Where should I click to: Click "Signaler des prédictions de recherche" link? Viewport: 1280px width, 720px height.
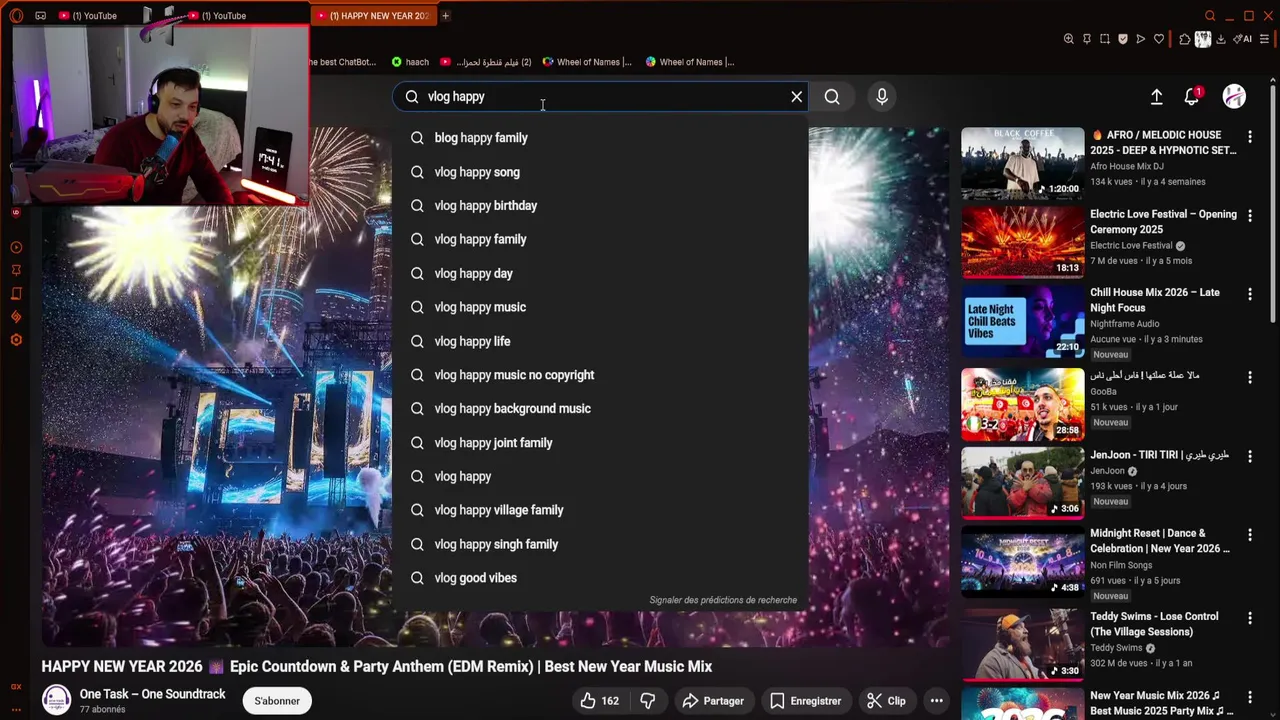[x=723, y=600]
